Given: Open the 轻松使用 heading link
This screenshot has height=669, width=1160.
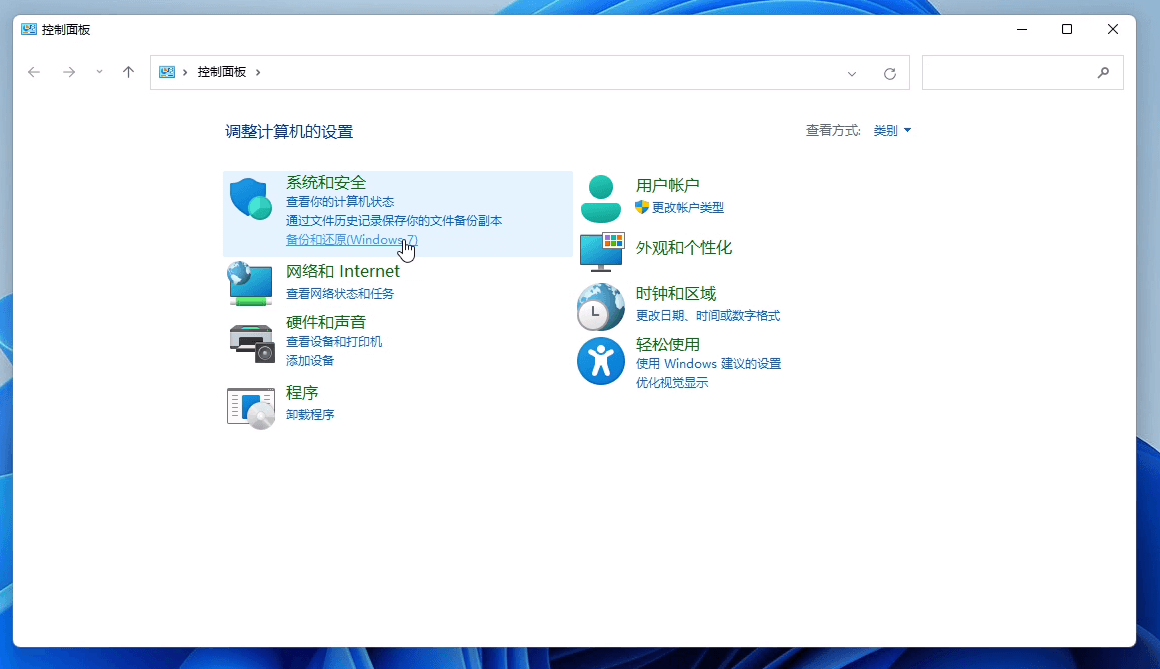Looking at the screenshot, I should [667, 344].
